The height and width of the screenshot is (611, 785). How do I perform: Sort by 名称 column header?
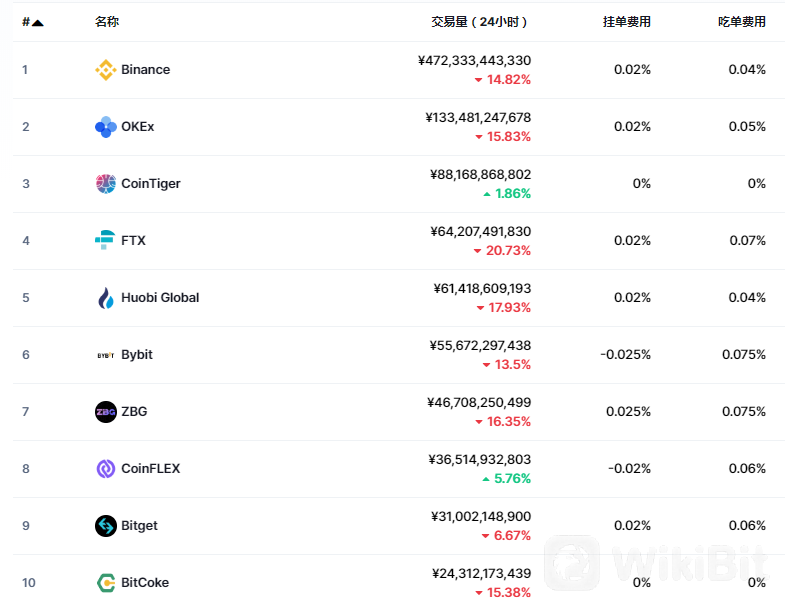click(x=107, y=22)
